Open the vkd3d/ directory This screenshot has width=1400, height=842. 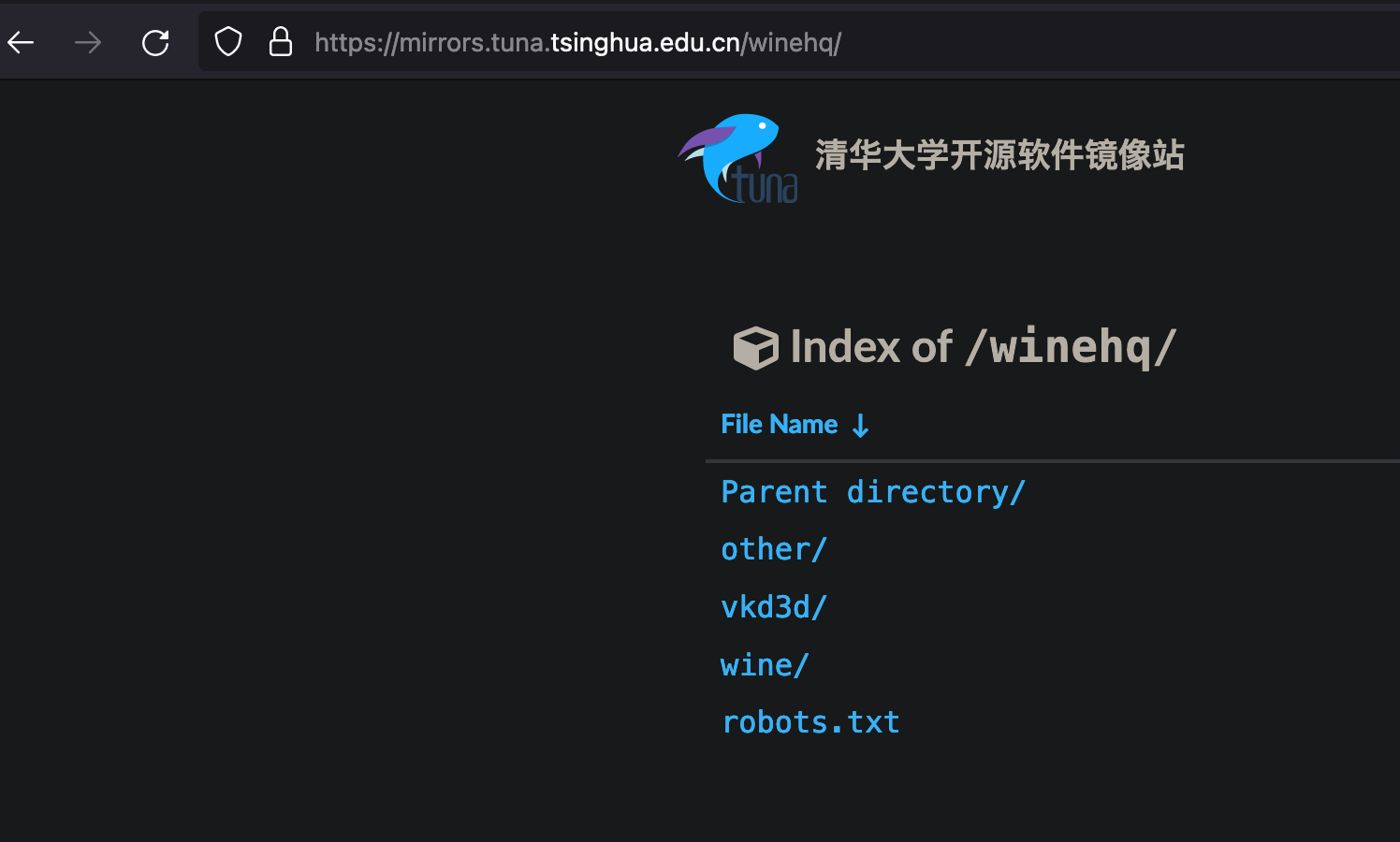pos(774,606)
